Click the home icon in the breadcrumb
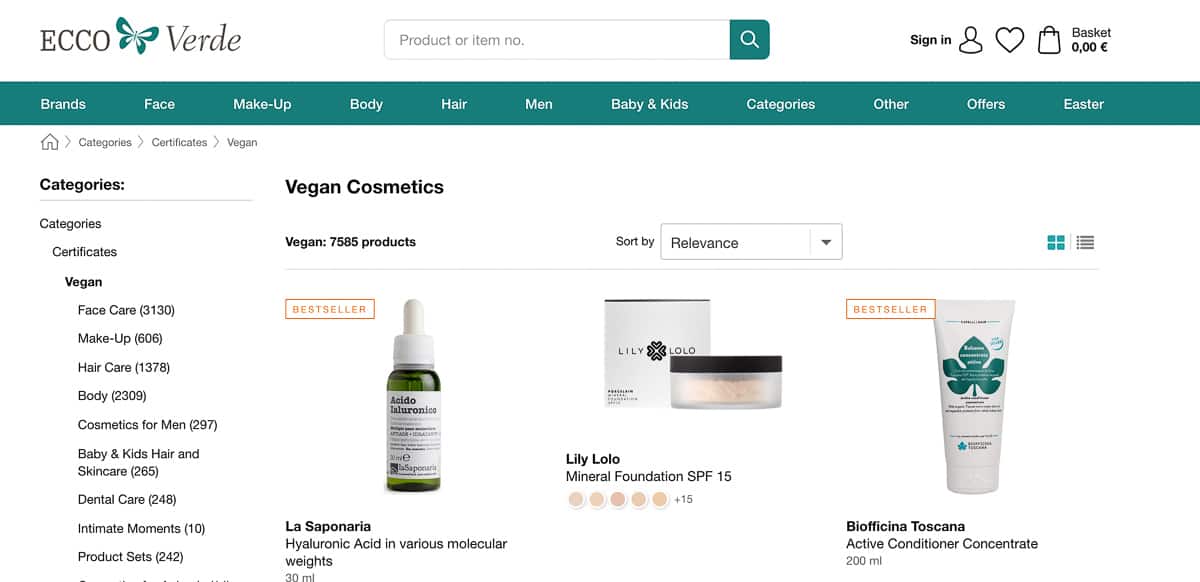Image resolution: width=1200 pixels, height=582 pixels. tap(49, 142)
